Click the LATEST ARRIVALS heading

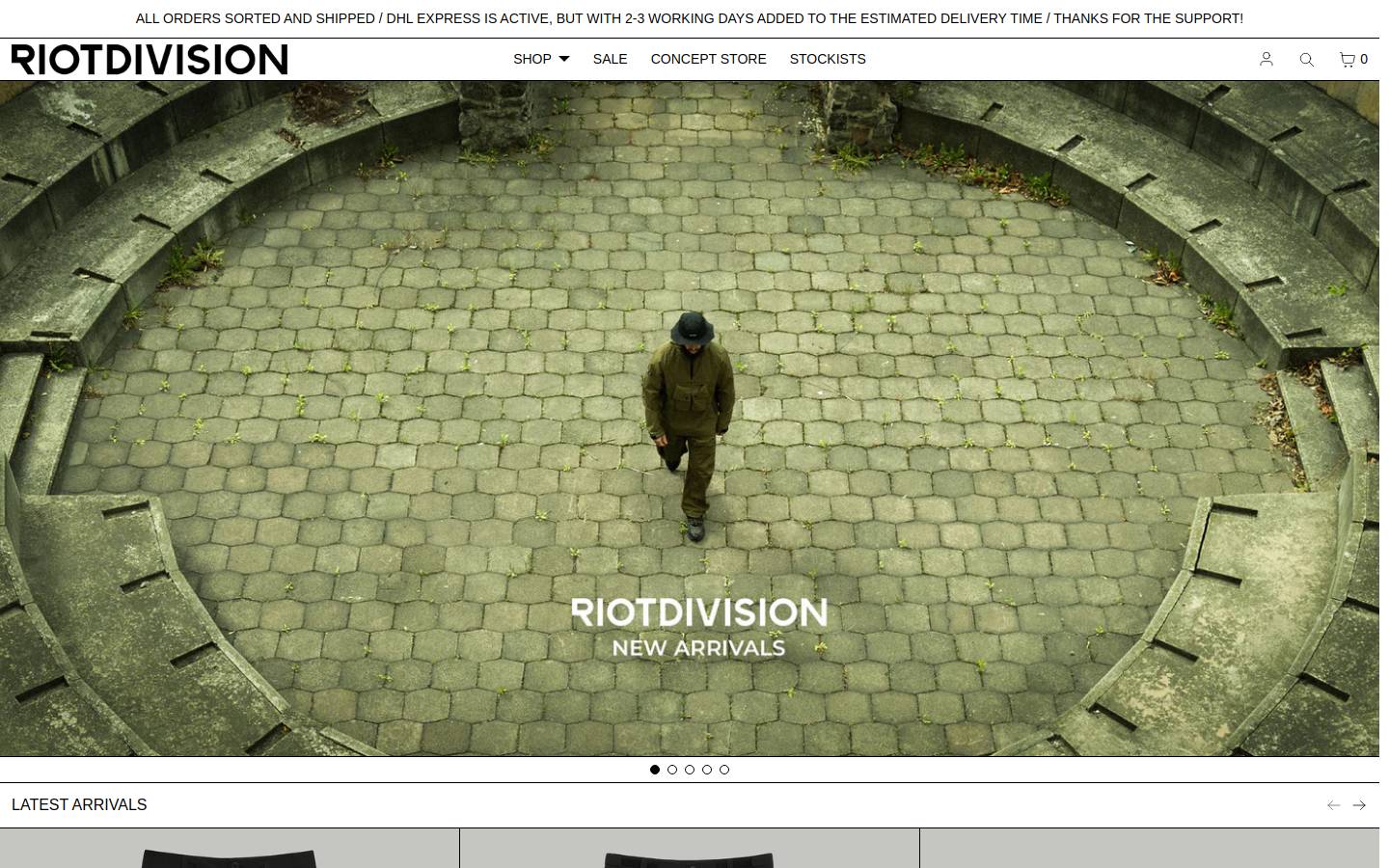[79, 805]
